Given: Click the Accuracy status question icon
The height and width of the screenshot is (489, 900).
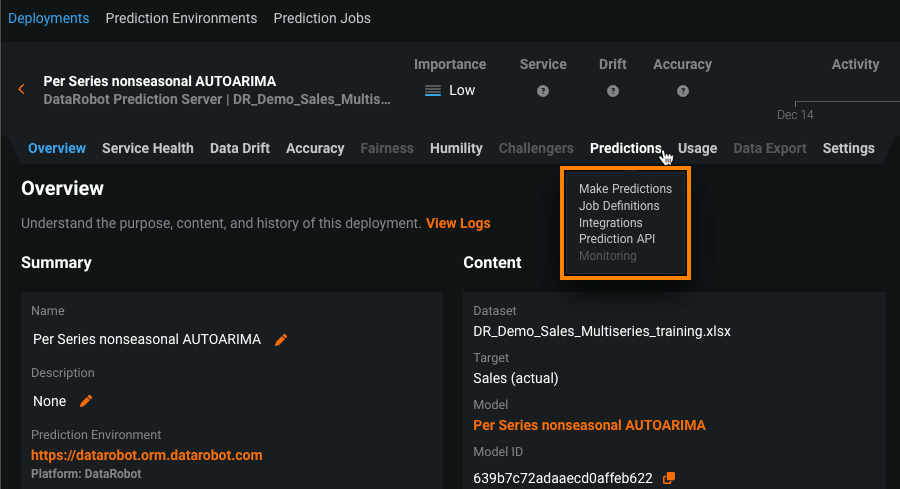Looking at the screenshot, I should [x=682, y=91].
